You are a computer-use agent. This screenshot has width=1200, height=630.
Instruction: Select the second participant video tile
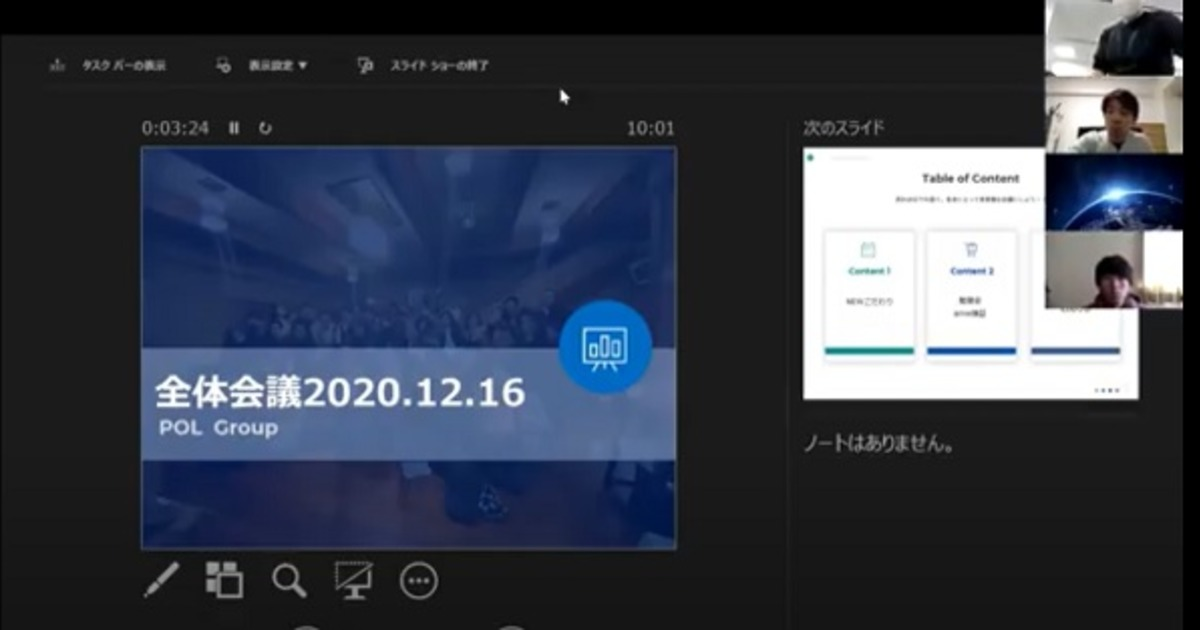click(1114, 115)
